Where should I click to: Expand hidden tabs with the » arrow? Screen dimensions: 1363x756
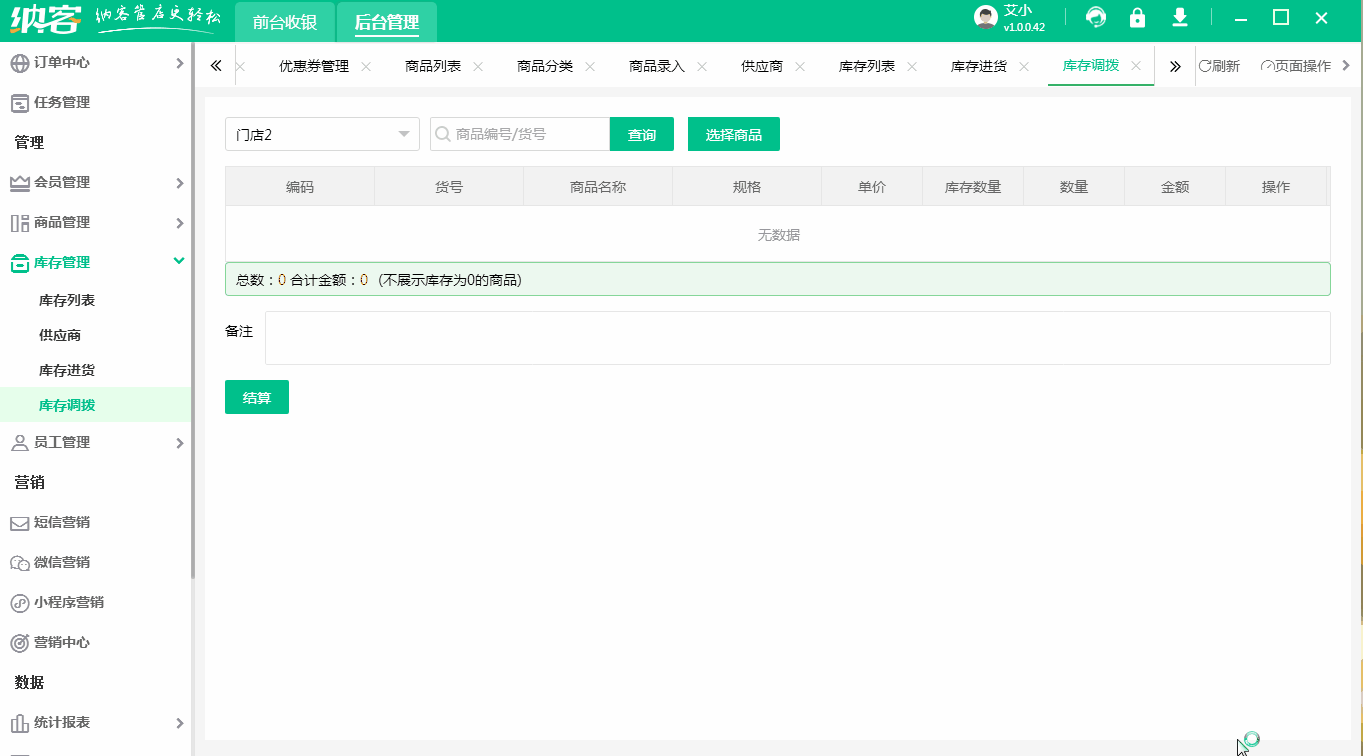pos(1174,65)
